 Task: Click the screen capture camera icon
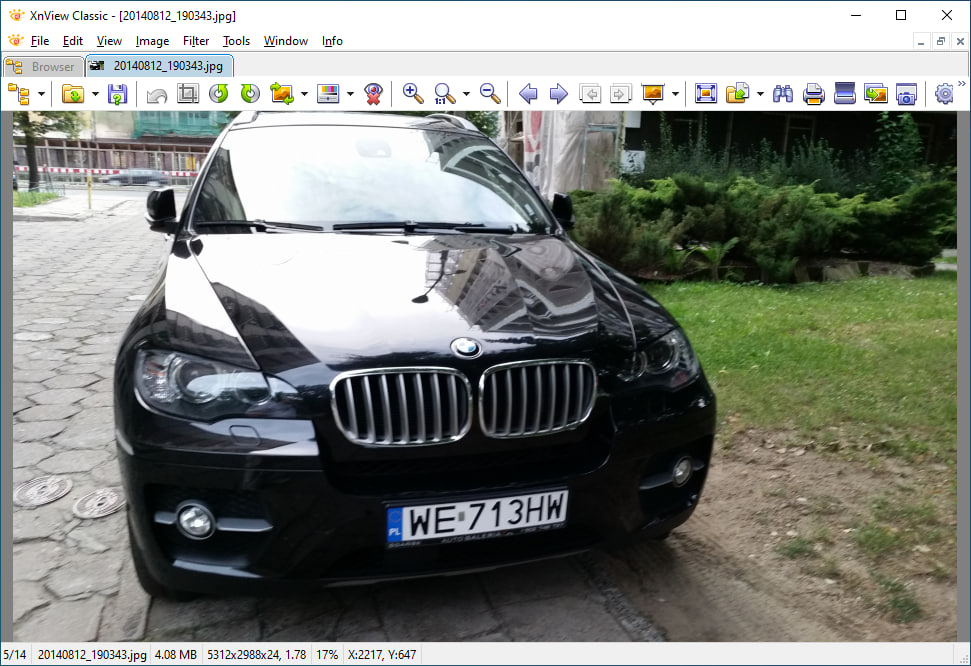tap(906, 94)
